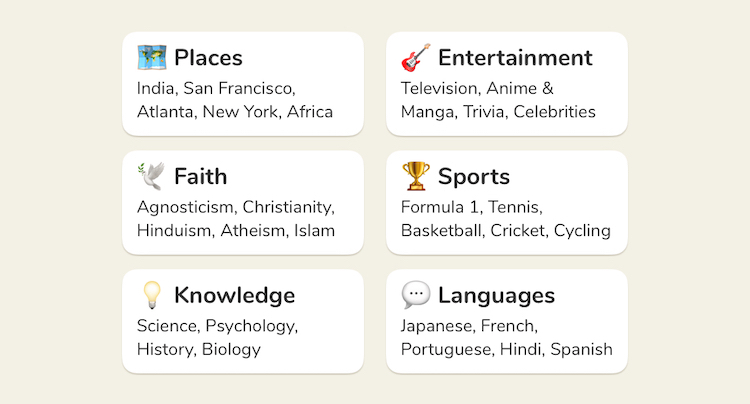Open the Knowledge category heading
The image size is (750, 404).
234,295
